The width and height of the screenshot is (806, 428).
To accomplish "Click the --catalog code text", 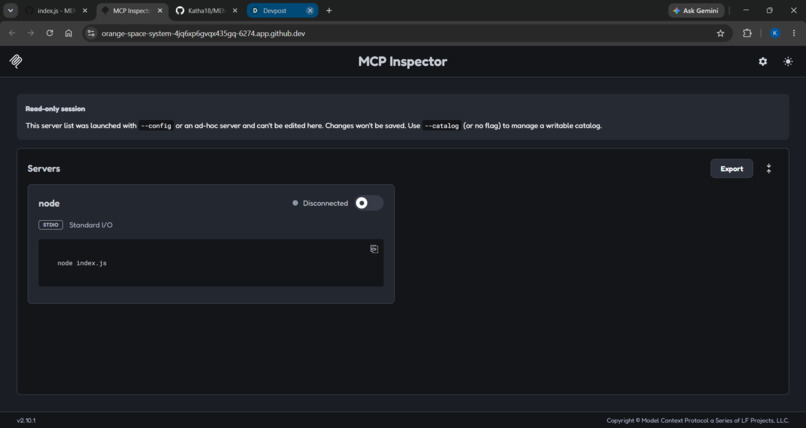I will pyautogui.click(x=442, y=126).
